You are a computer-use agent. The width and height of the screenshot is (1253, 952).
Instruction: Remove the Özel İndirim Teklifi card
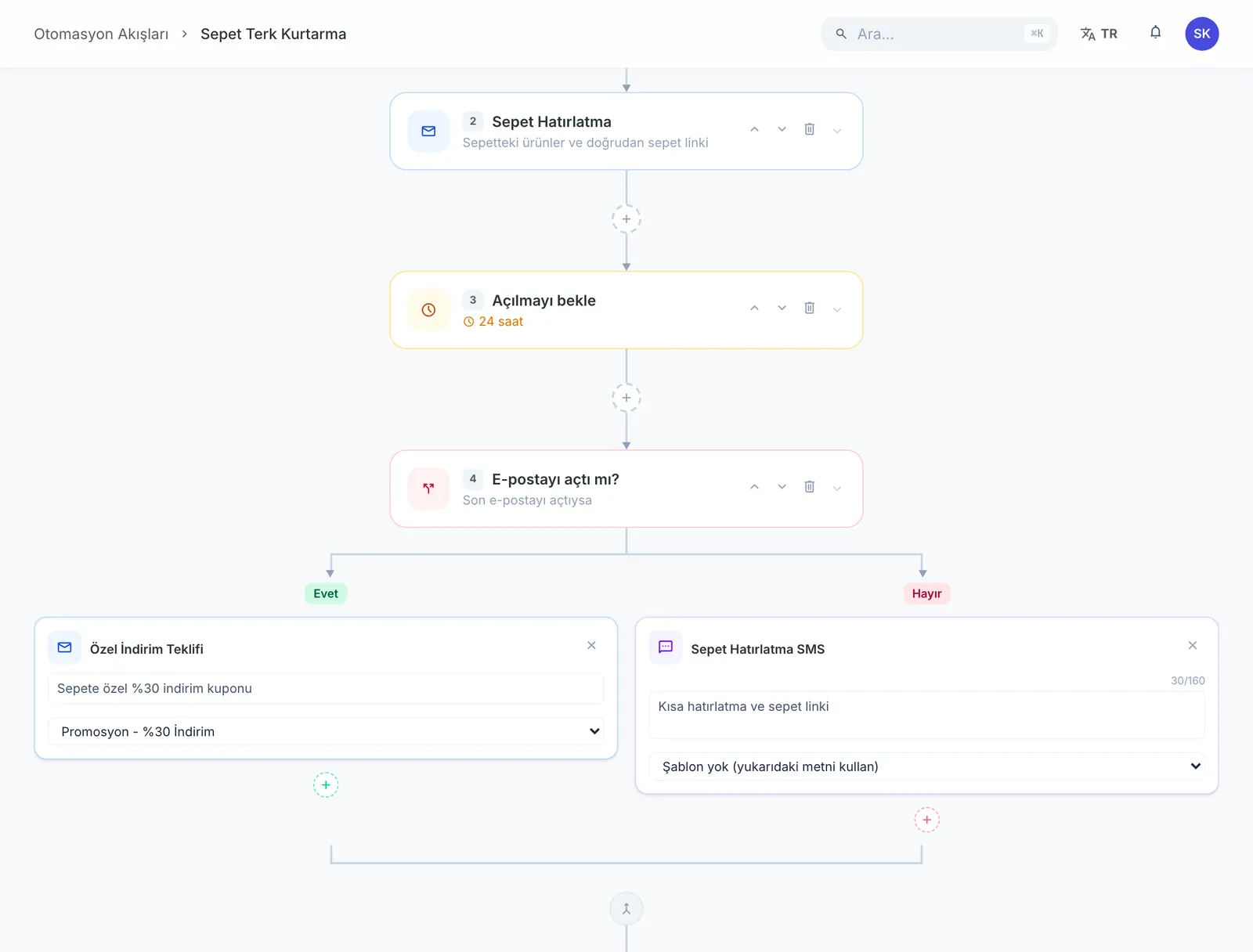click(x=591, y=645)
